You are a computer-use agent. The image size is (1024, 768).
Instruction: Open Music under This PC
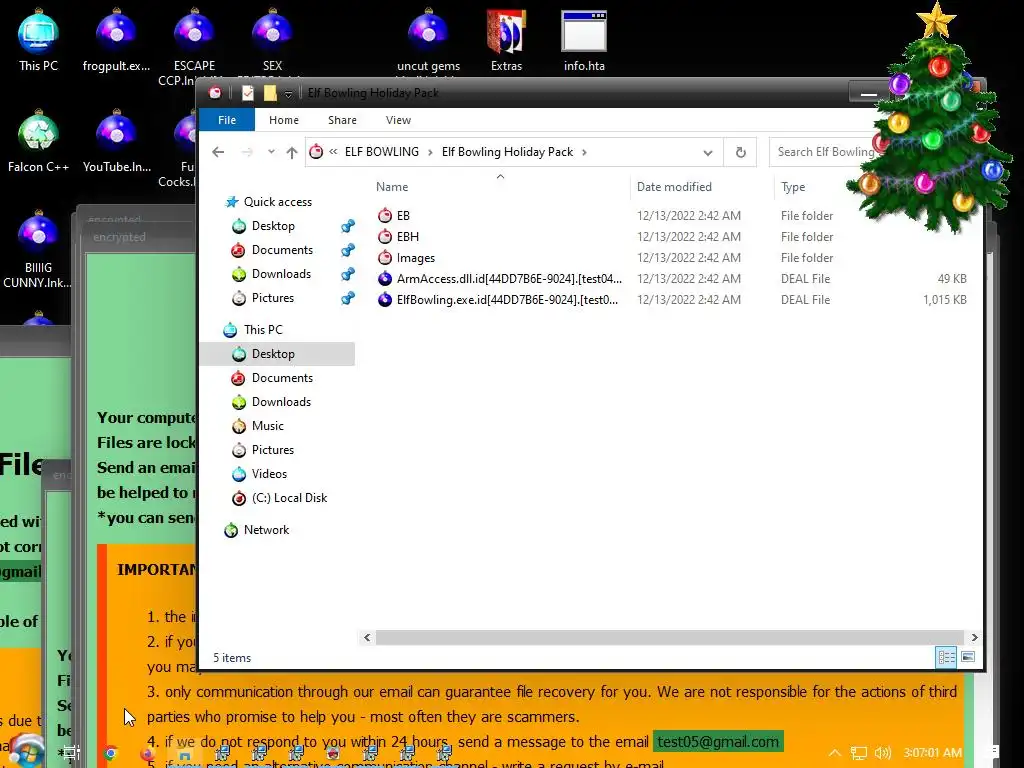point(267,426)
